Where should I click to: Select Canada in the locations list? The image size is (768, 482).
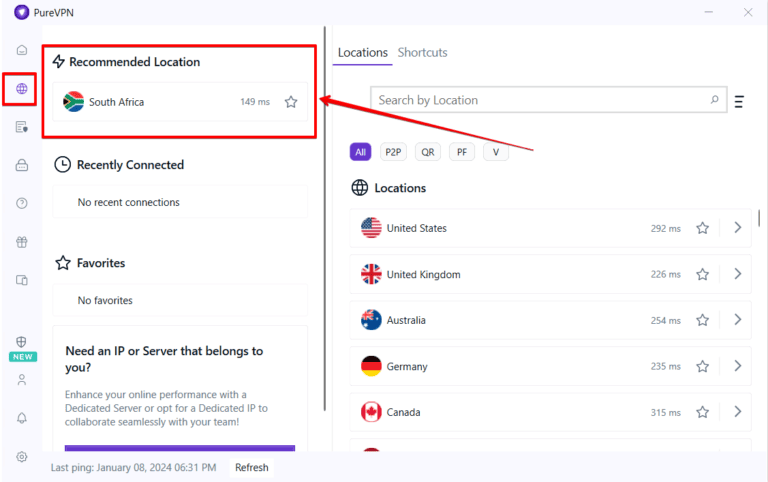[x=550, y=412]
